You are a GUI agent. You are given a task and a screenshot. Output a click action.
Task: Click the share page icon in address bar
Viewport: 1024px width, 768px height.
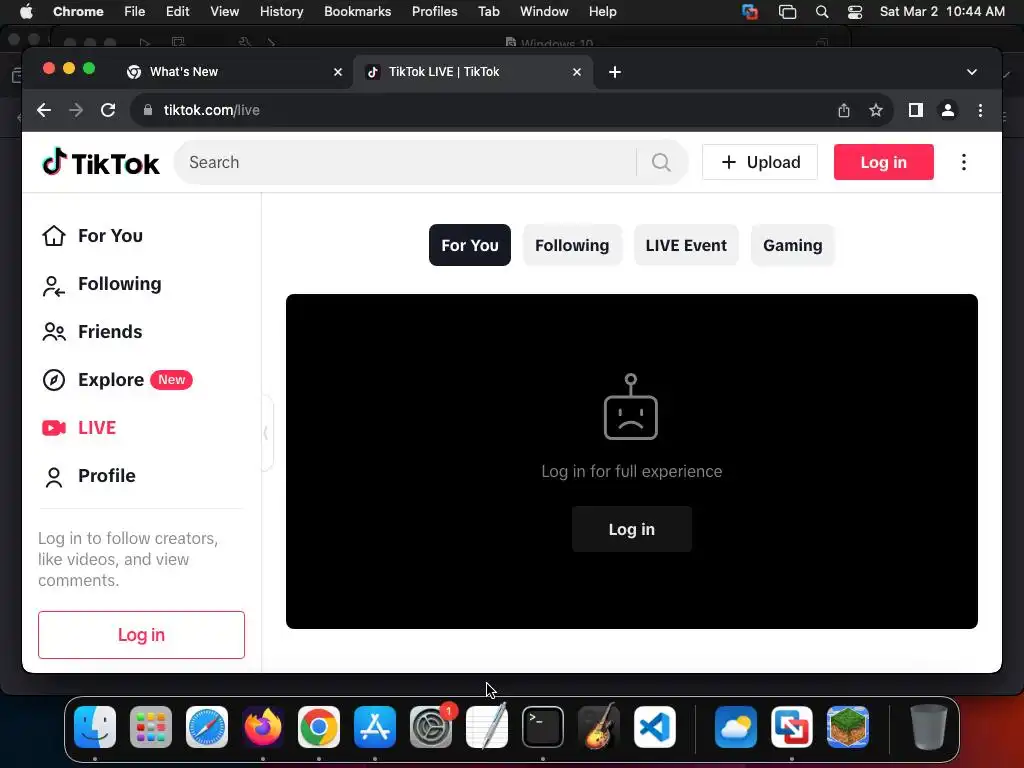pos(844,110)
